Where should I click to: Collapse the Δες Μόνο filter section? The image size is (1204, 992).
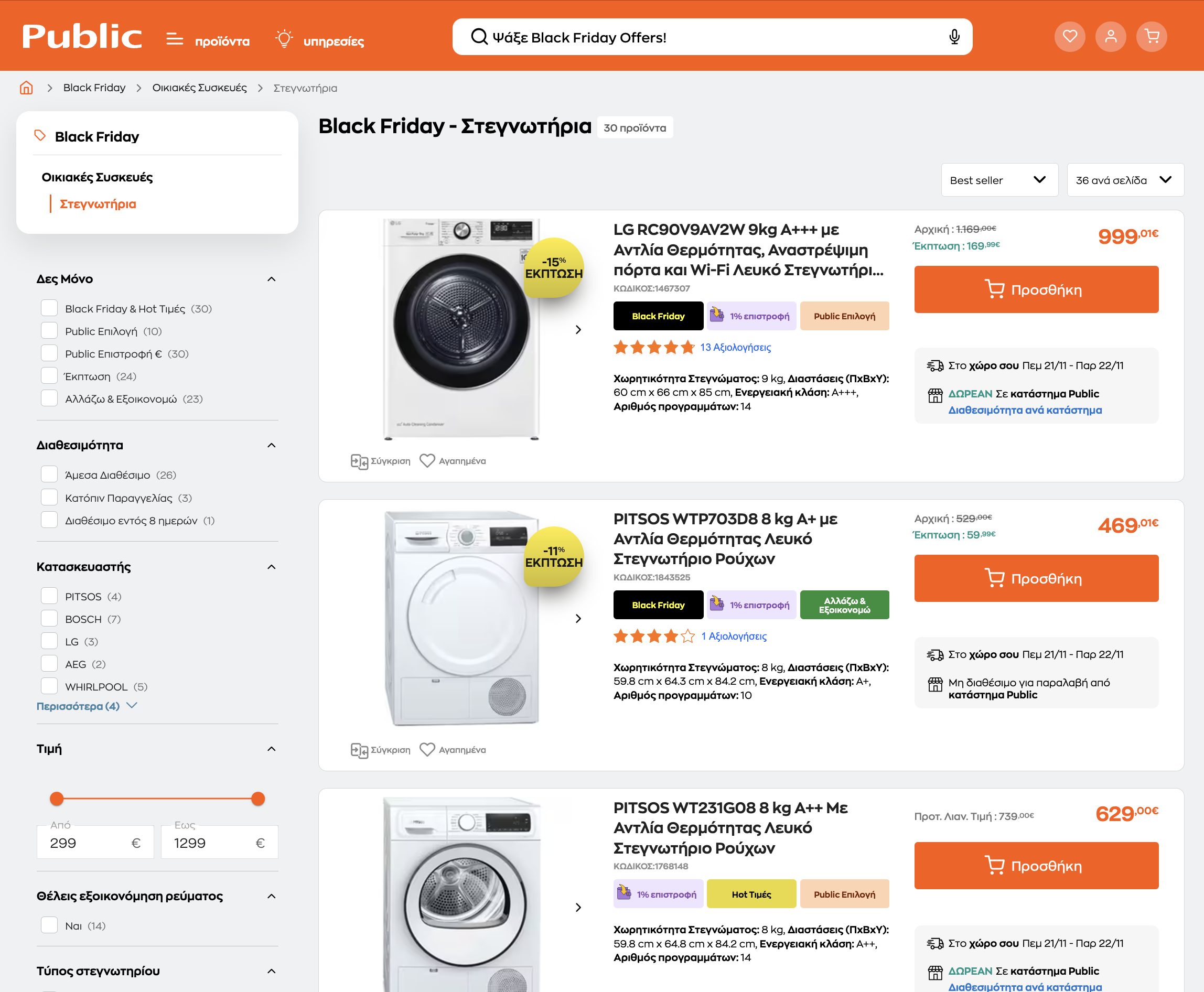click(x=272, y=279)
